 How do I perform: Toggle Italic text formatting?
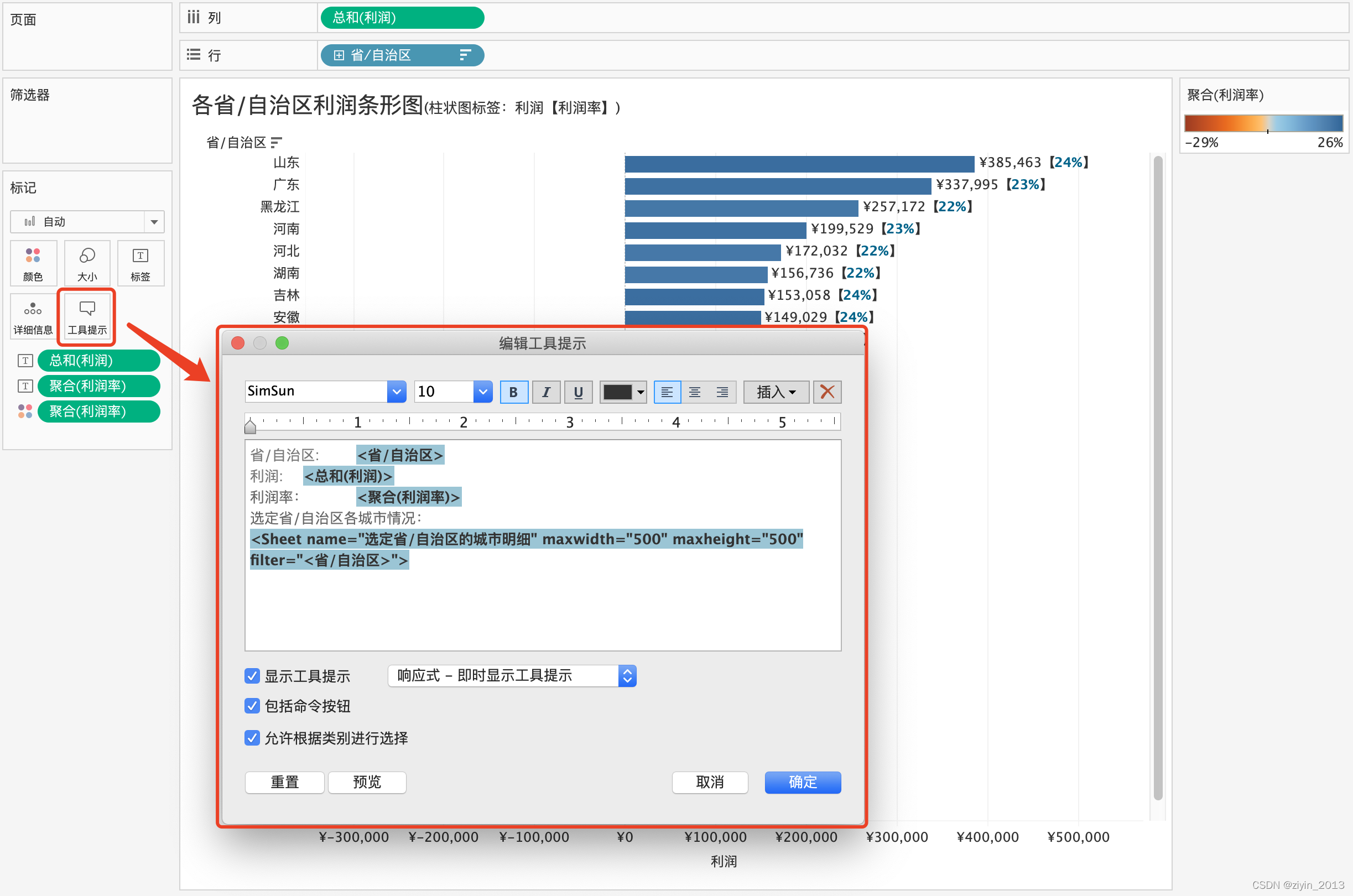pos(545,392)
